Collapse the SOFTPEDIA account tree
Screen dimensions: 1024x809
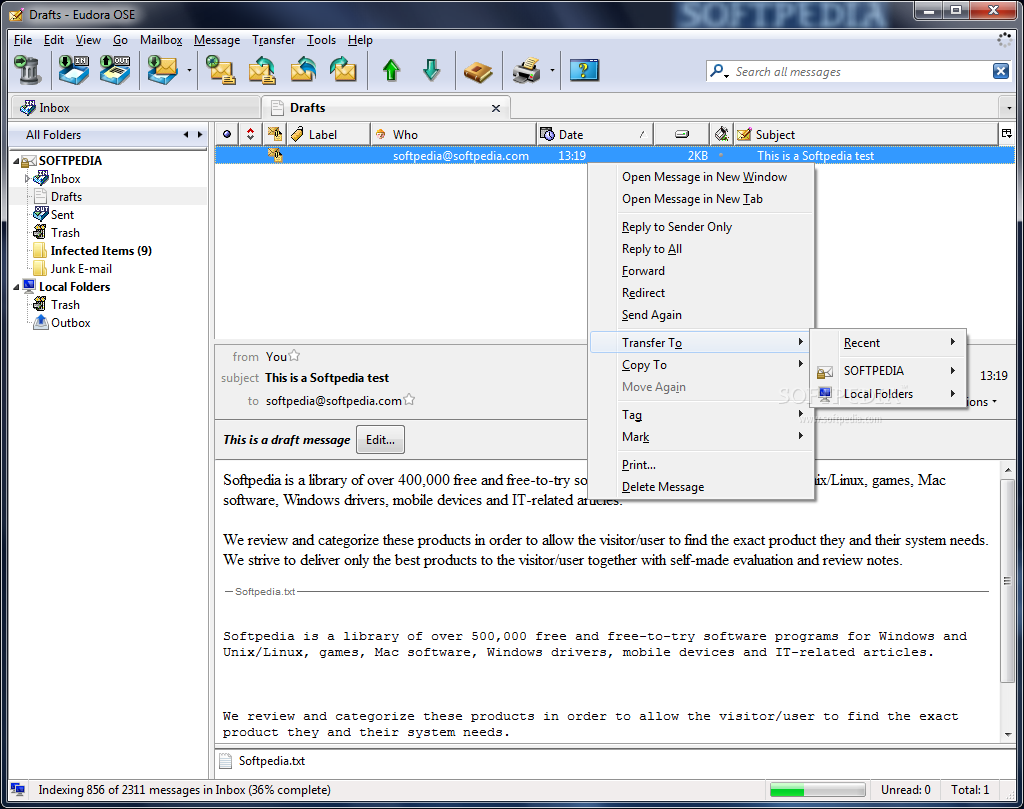(16, 161)
